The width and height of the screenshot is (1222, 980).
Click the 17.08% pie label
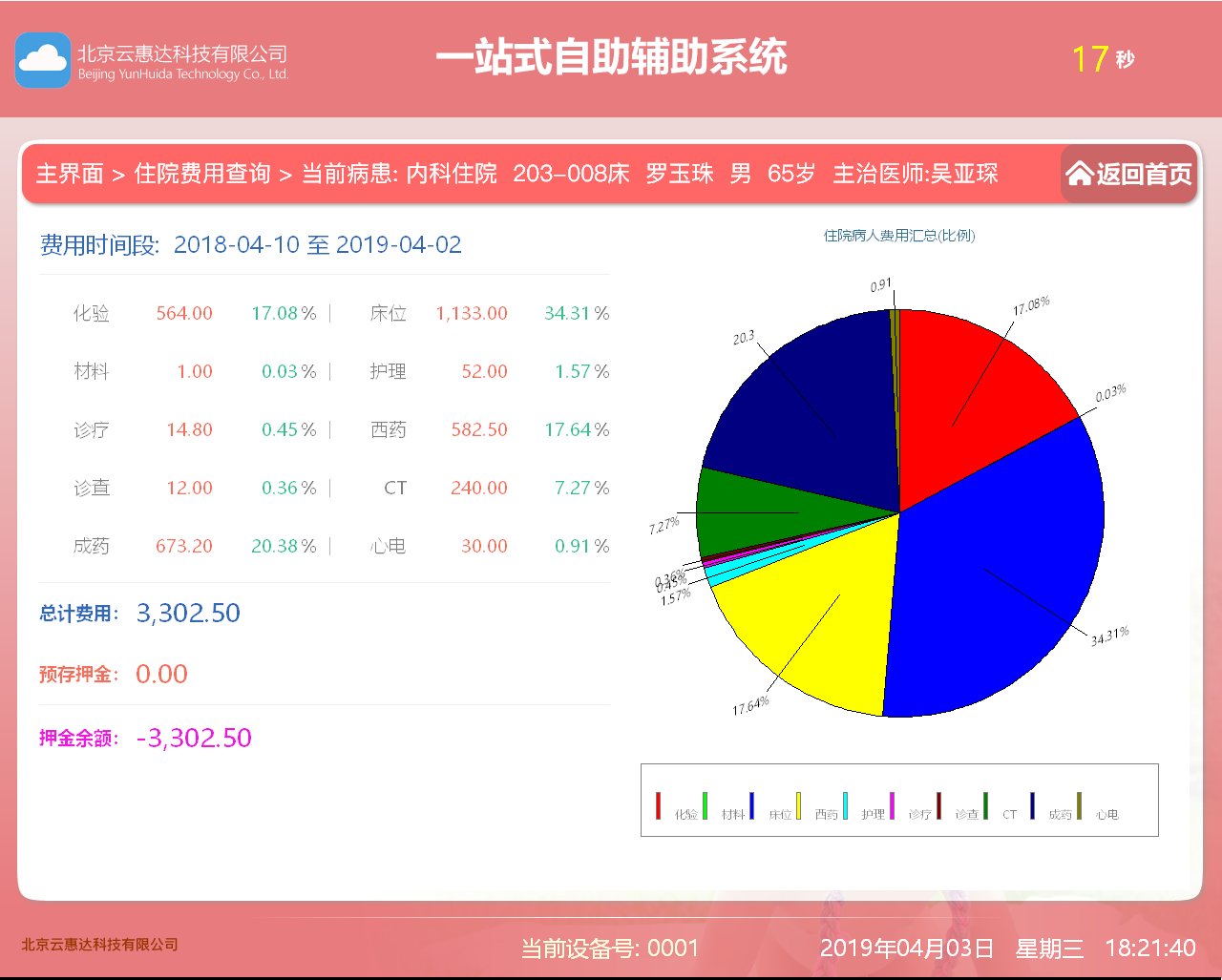point(1031,306)
